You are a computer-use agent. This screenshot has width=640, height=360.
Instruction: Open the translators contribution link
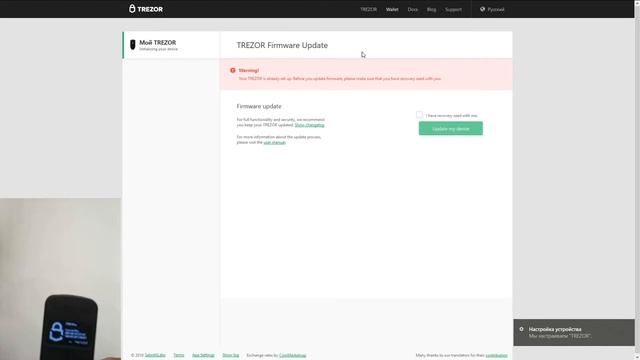click(496, 355)
